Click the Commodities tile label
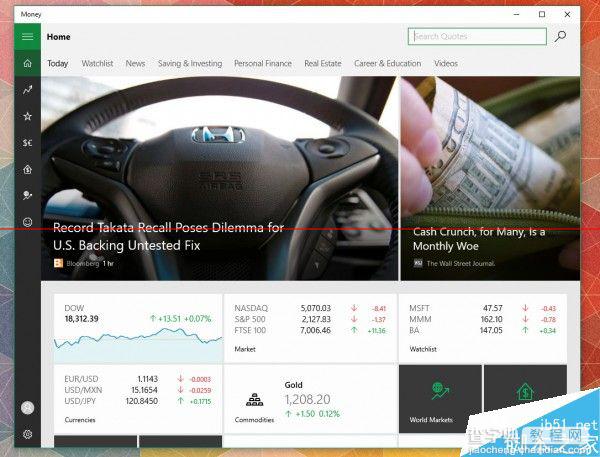 254,420
